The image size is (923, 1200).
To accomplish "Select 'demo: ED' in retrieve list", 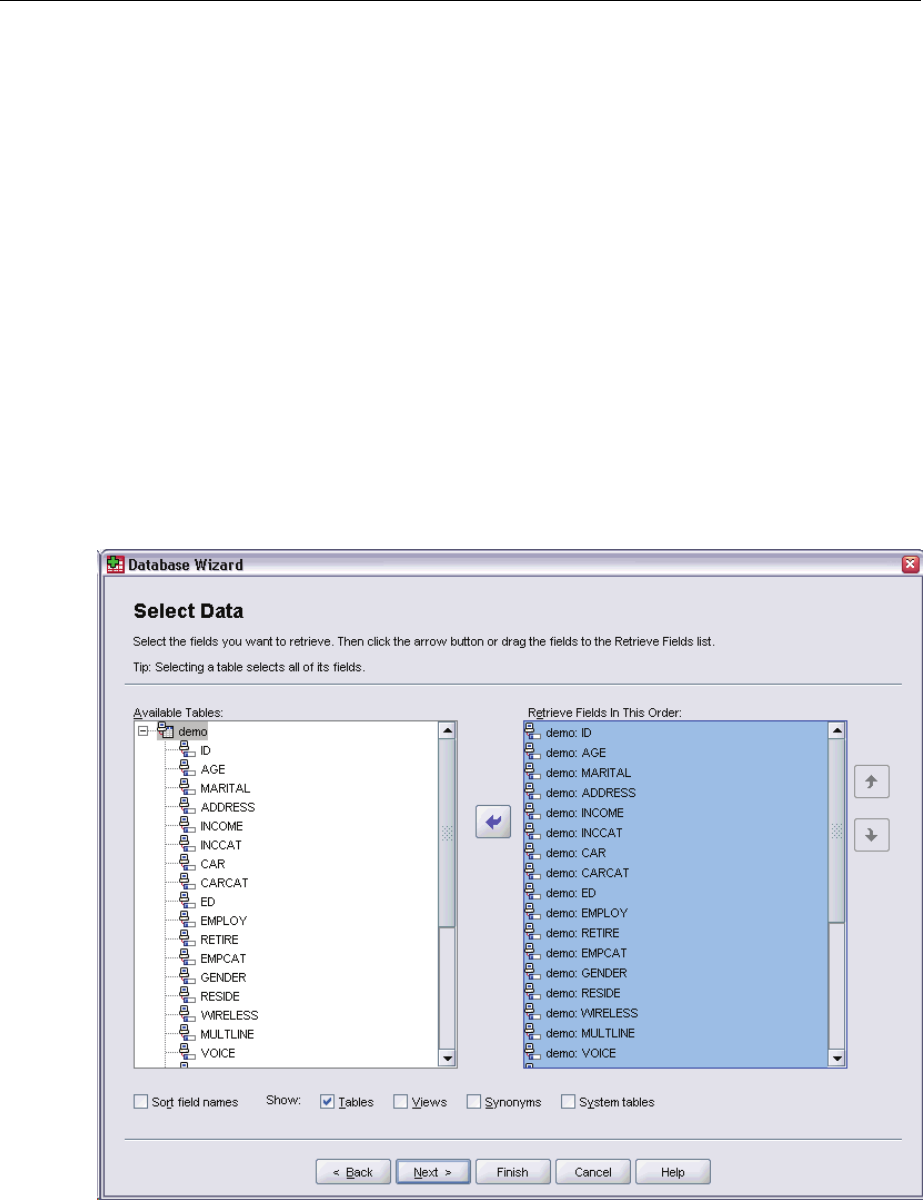I will pos(571,892).
